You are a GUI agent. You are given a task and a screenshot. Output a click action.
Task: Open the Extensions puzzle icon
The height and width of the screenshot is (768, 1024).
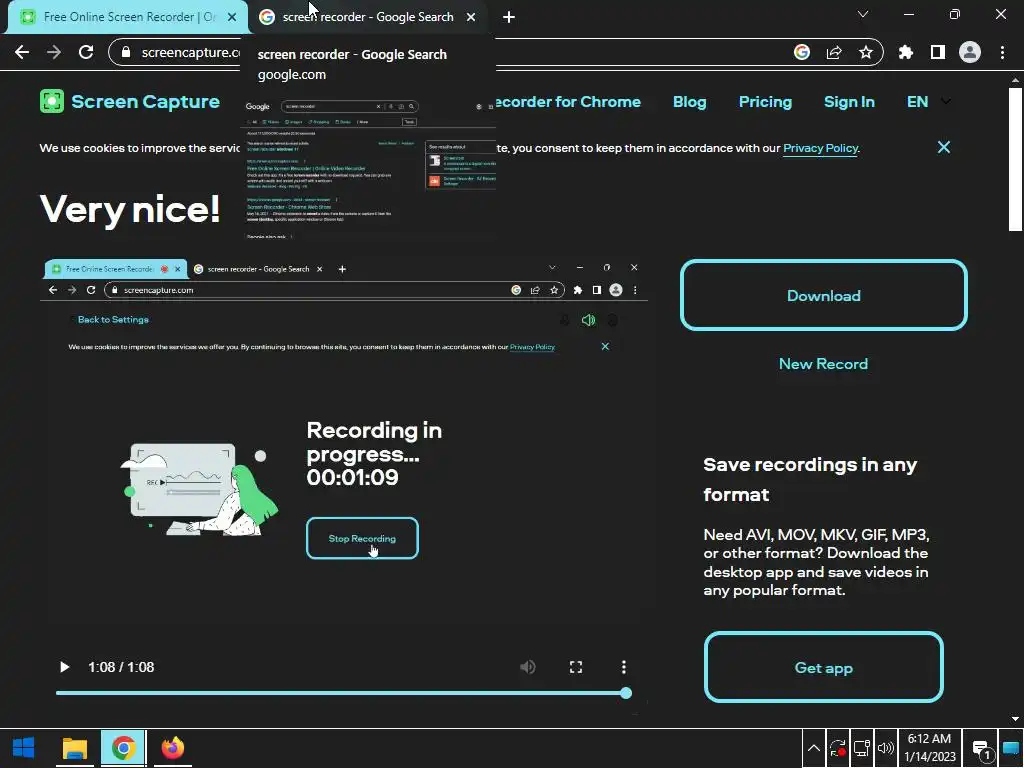tap(906, 52)
